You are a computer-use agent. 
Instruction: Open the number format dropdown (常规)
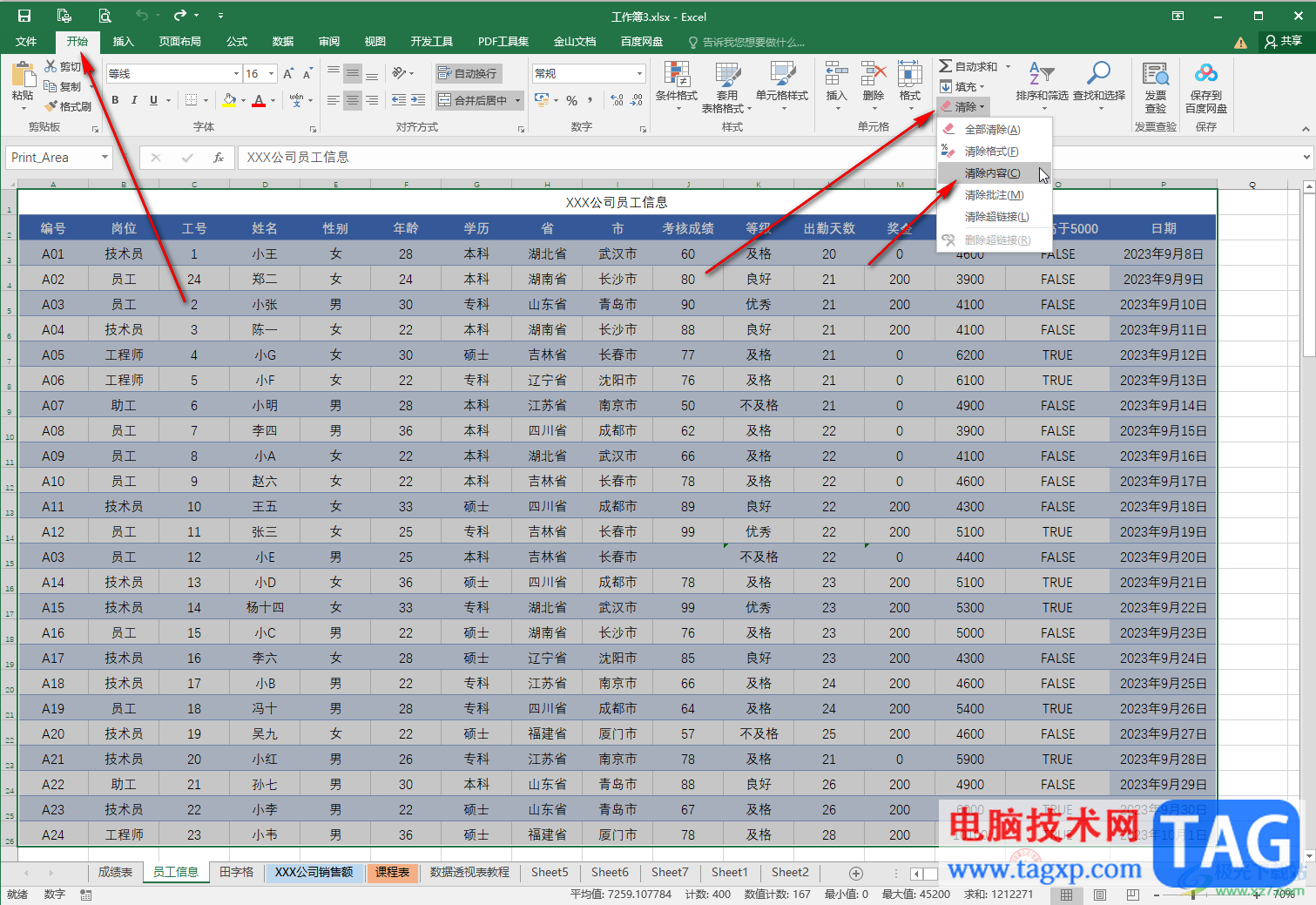tap(639, 73)
